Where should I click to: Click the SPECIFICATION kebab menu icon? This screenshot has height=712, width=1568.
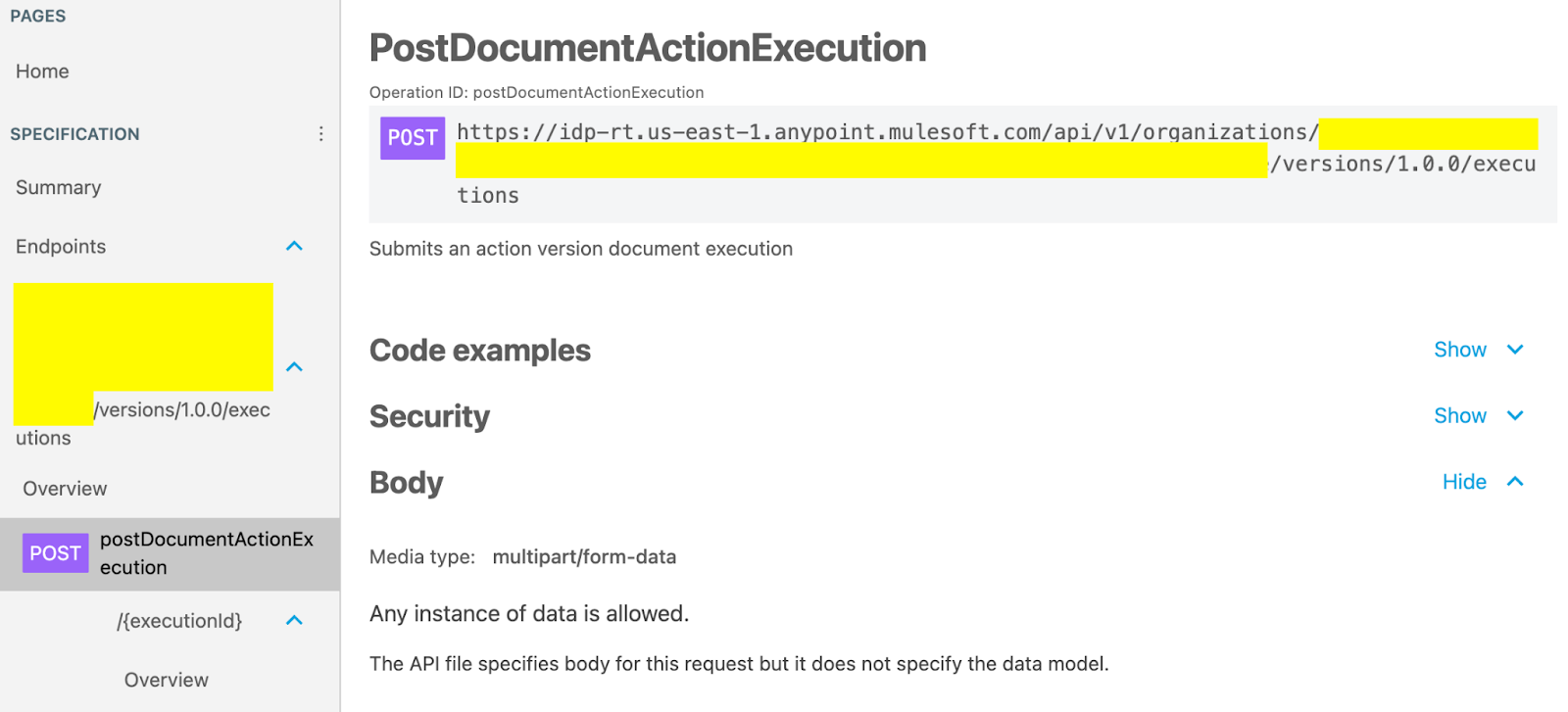click(x=320, y=133)
